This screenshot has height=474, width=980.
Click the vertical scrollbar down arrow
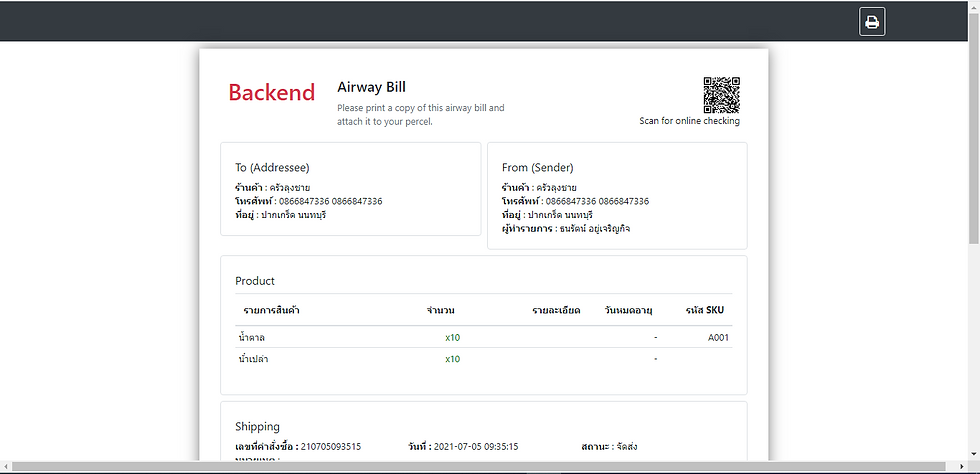pyautogui.click(x=974, y=454)
